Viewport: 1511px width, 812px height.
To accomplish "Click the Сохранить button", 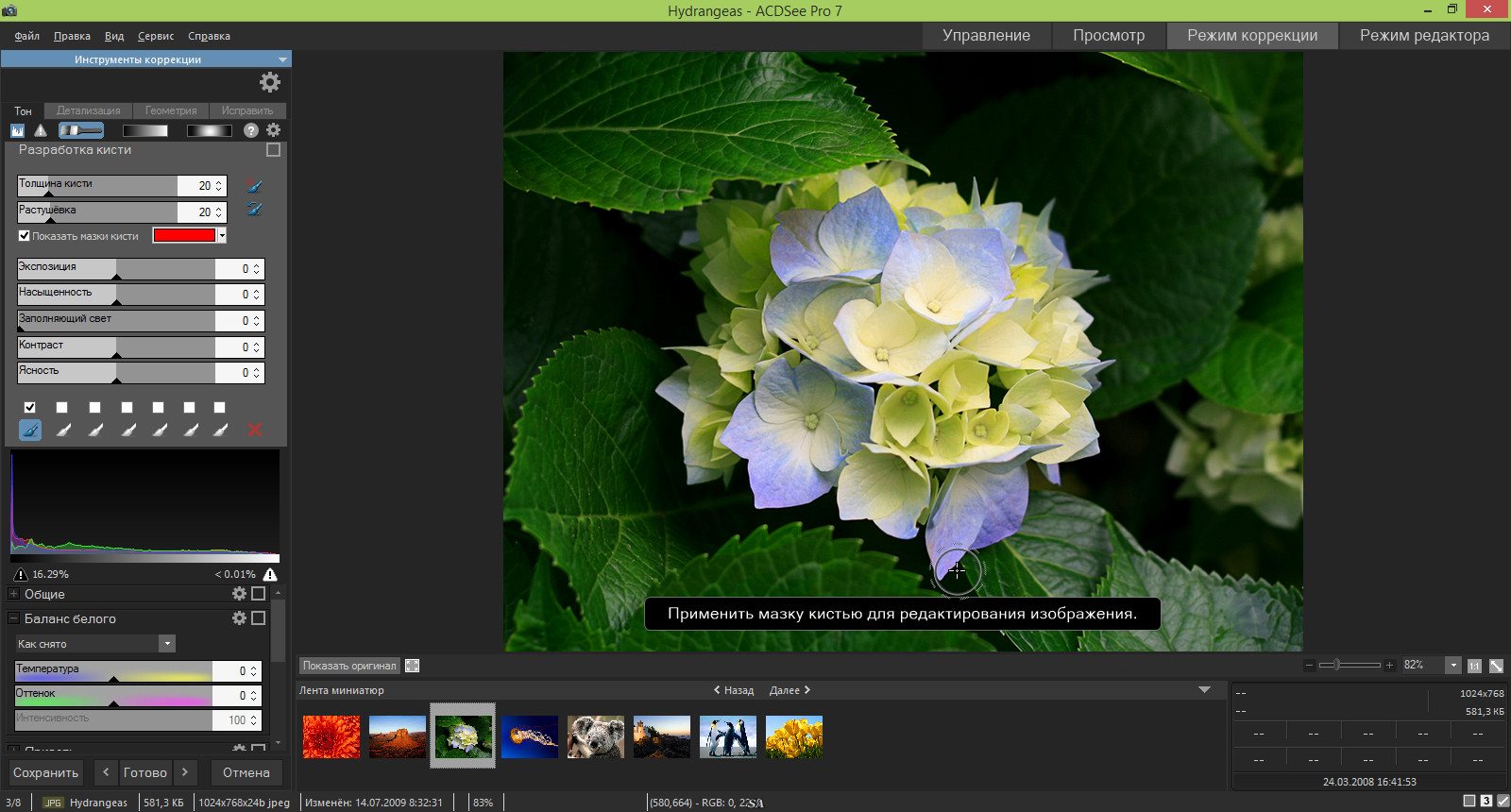I will pos(45,772).
